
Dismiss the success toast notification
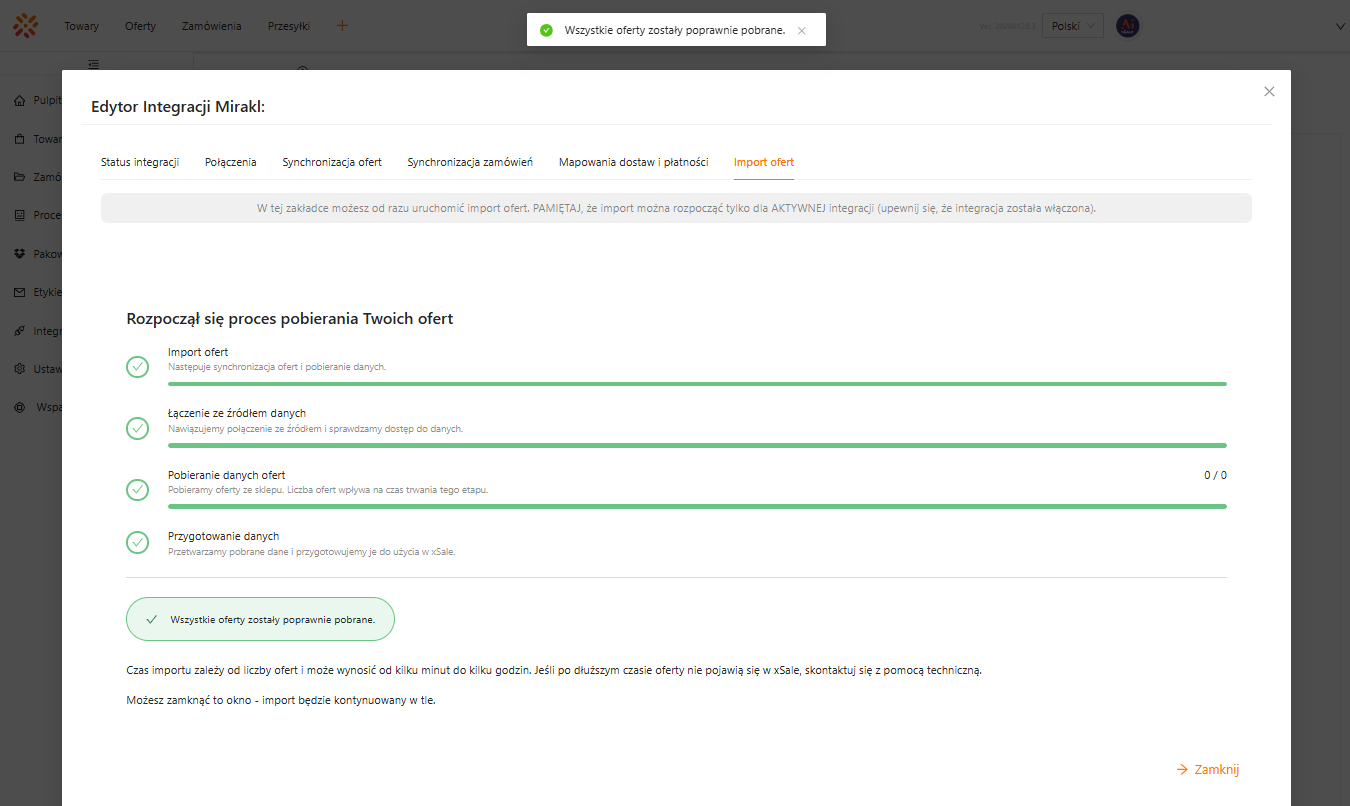802,31
